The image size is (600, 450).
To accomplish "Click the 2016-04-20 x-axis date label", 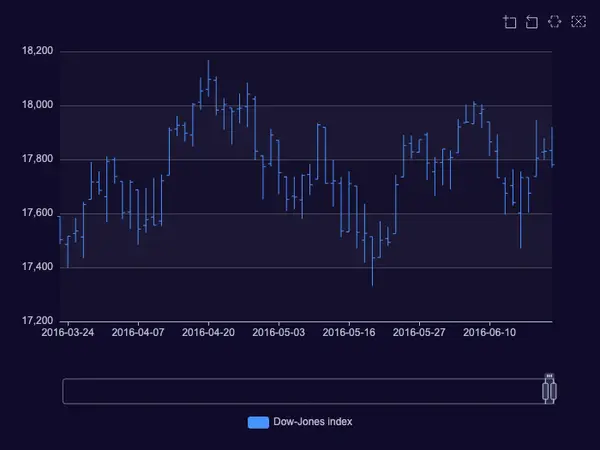I will point(208,332).
